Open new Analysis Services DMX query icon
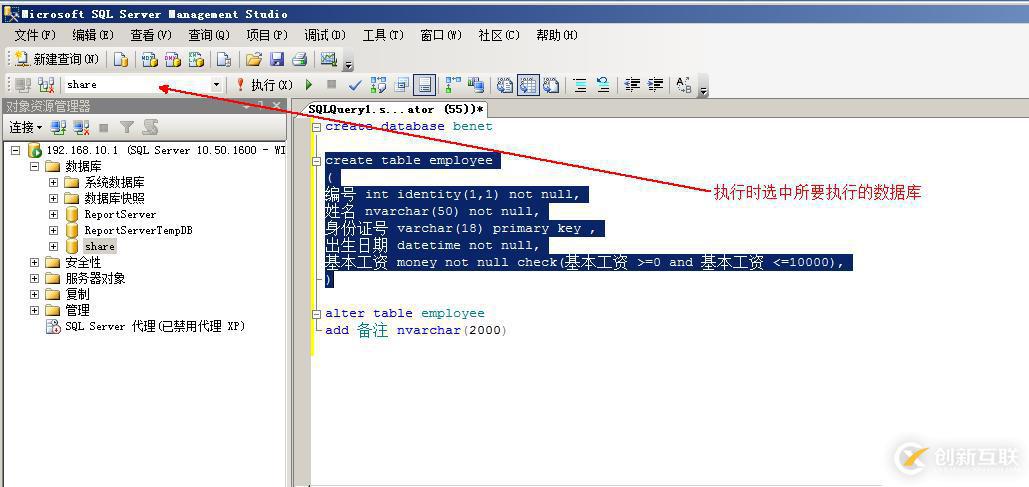 (173, 60)
